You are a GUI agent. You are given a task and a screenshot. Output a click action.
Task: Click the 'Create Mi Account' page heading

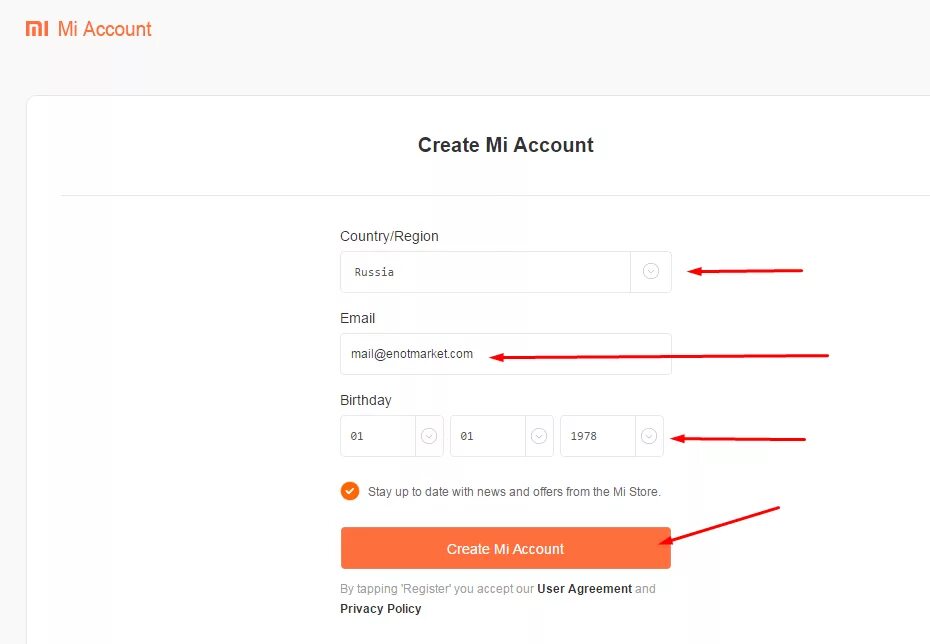(505, 145)
